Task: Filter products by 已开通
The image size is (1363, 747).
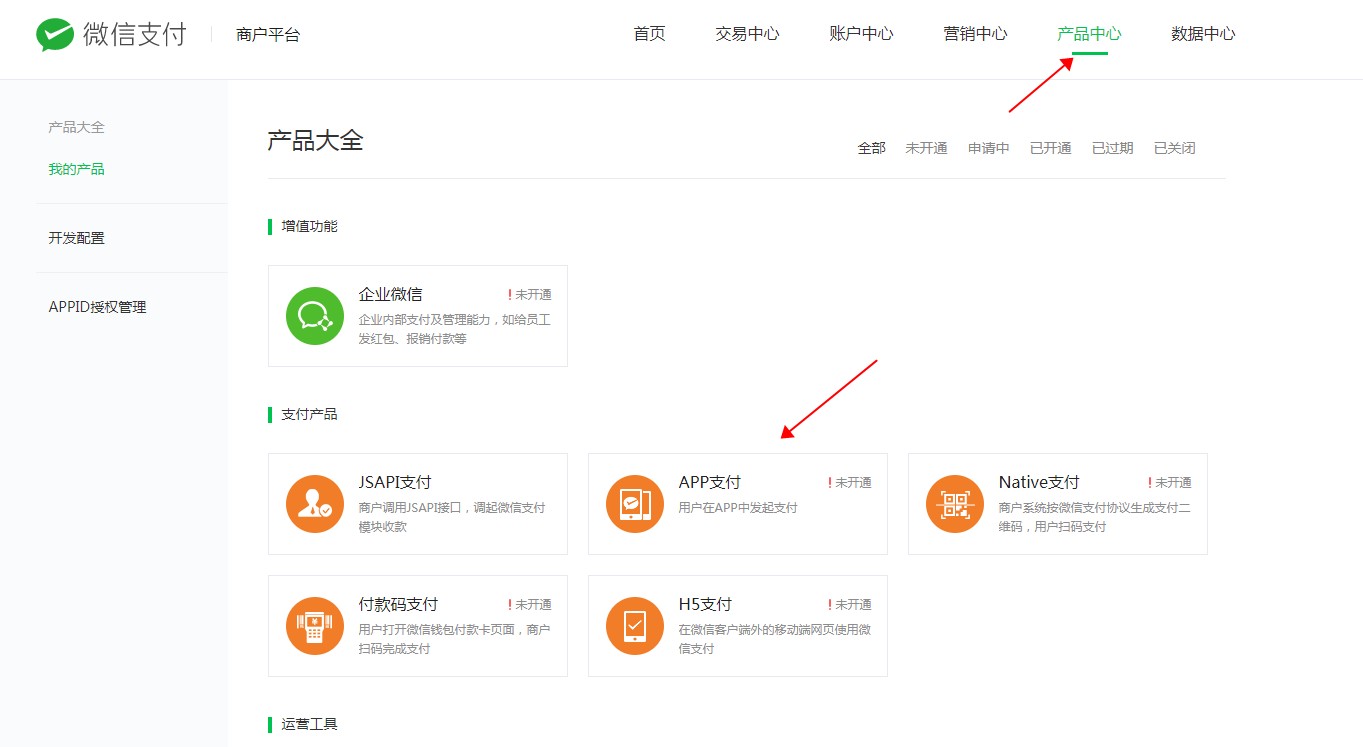Action: [x=1050, y=148]
